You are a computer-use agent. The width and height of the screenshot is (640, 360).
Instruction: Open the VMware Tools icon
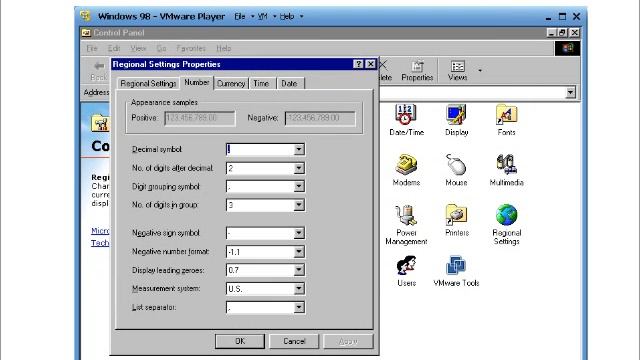(456, 265)
